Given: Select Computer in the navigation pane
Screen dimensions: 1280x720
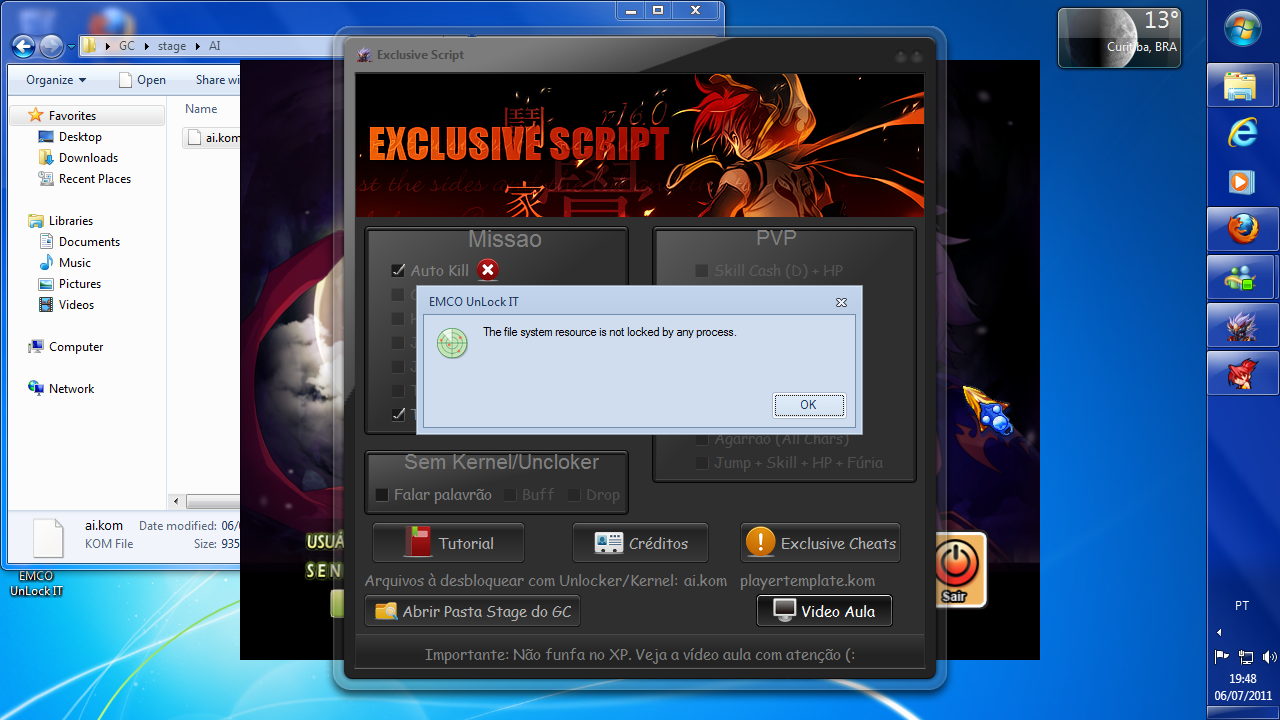Looking at the screenshot, I should pos(76,347).
